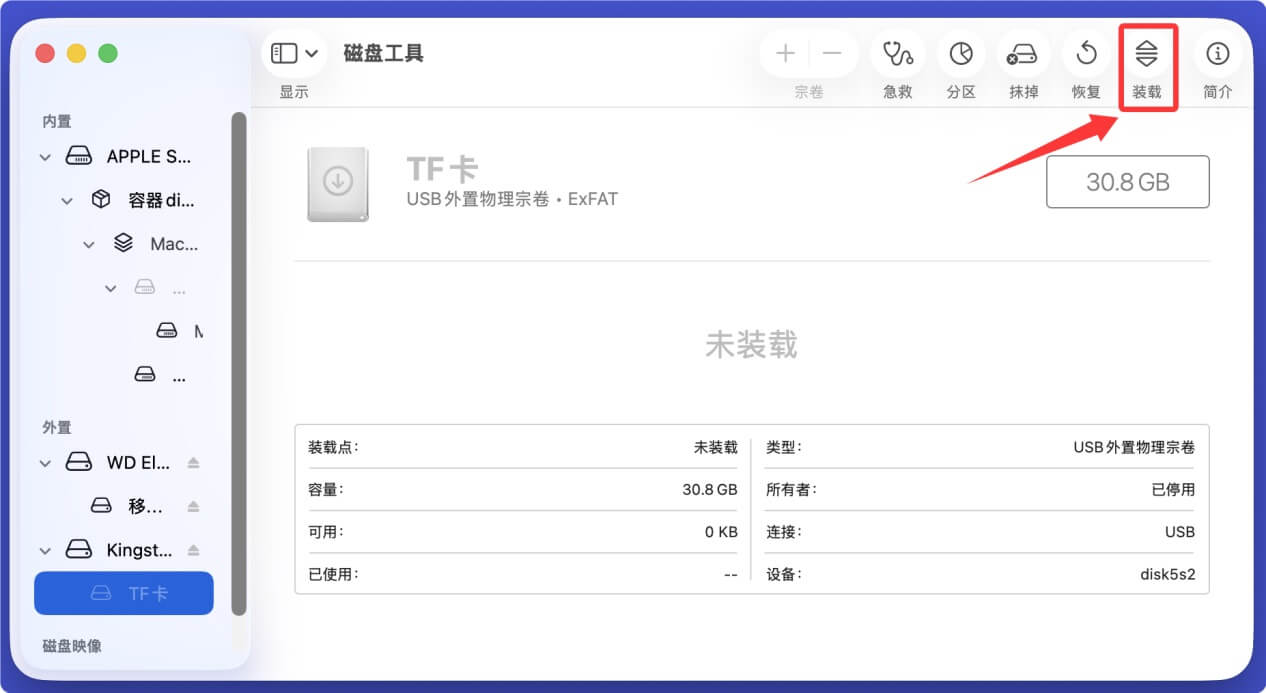This screenshot has width=1266, height=693.
Task: Toggle the sidebar view icon
Action: 285,52
